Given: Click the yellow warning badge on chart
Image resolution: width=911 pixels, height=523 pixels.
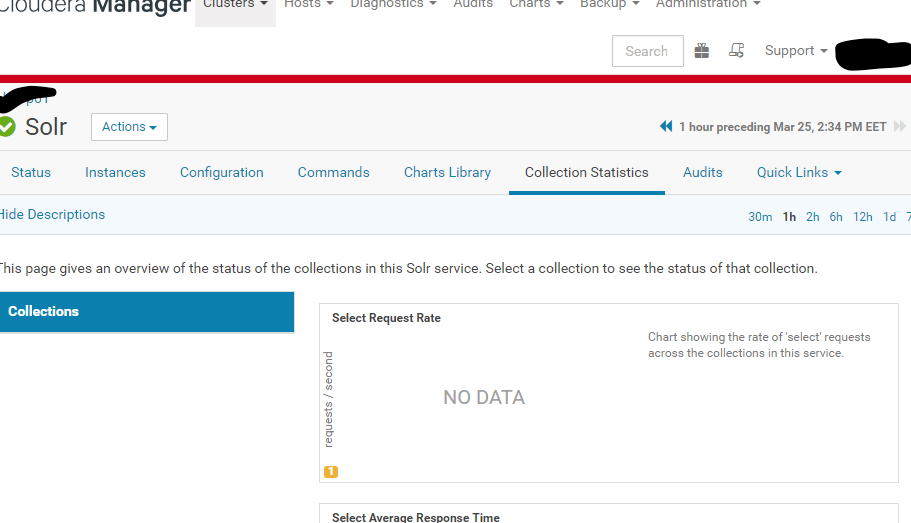Looking at the screenshot, I should click(331, 472).
